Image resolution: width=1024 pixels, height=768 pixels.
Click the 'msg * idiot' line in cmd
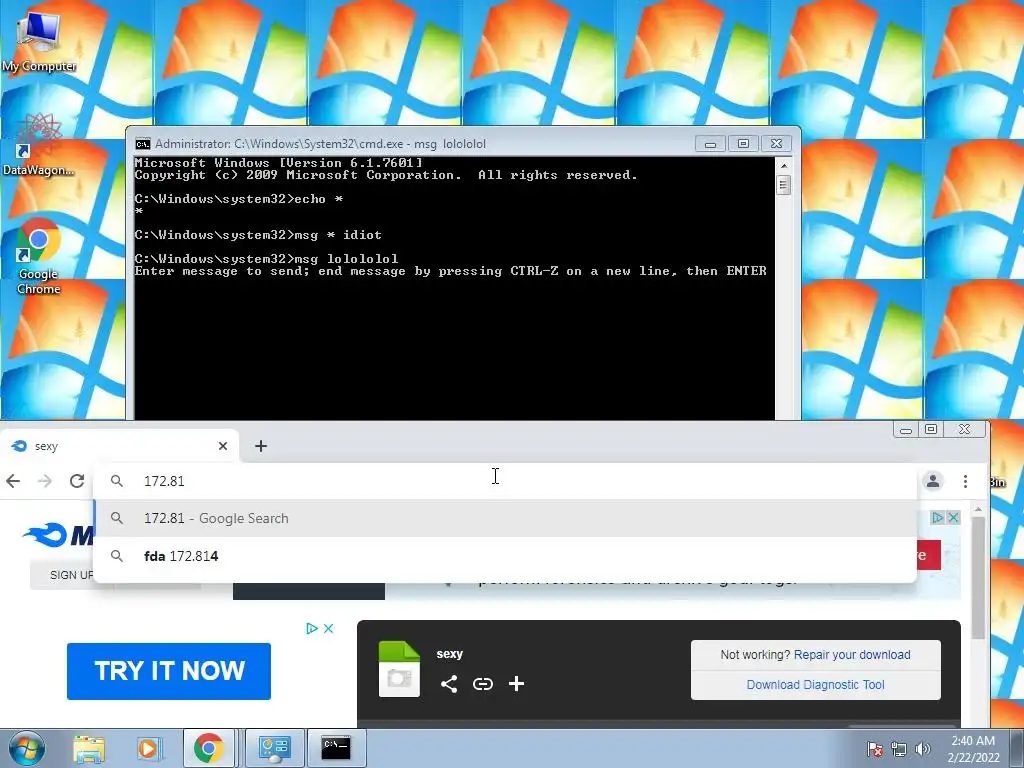coord(258,235)
